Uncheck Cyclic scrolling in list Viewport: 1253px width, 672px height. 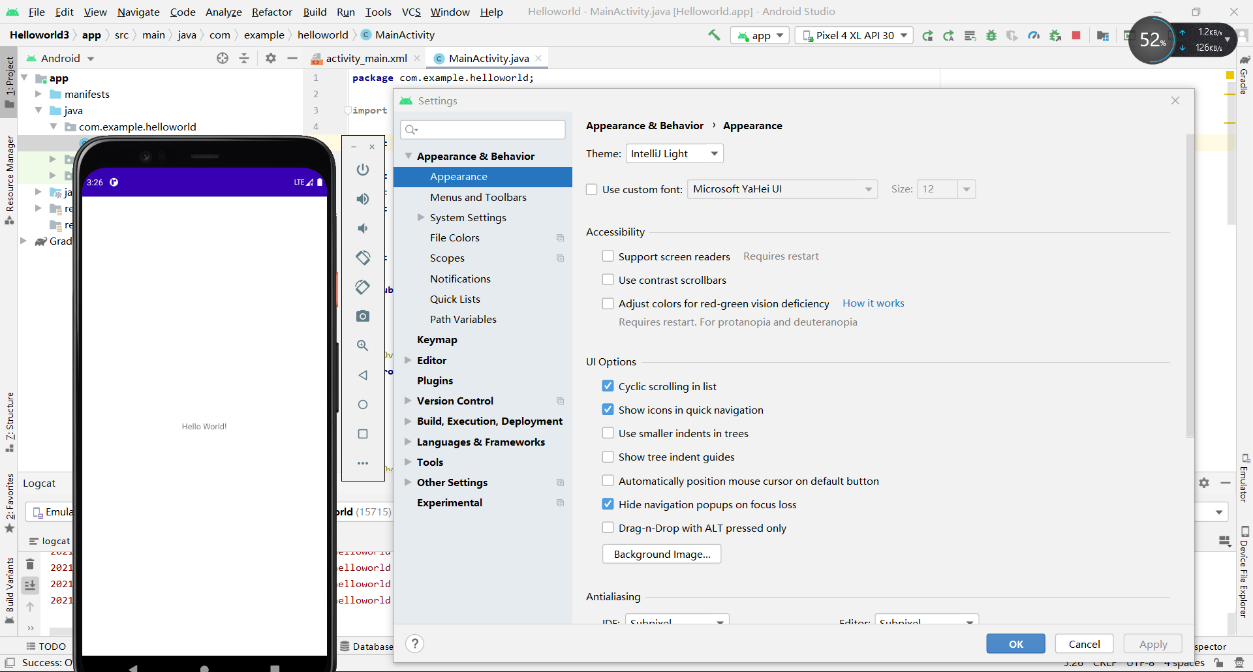click(x=608, y=386)
